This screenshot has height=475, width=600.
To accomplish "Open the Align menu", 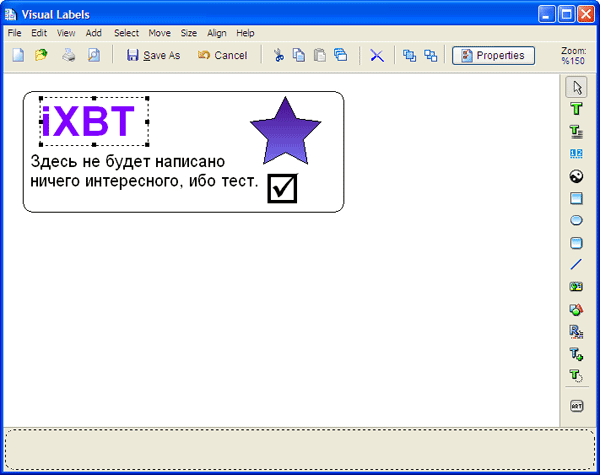I will [x=217, y=33].
